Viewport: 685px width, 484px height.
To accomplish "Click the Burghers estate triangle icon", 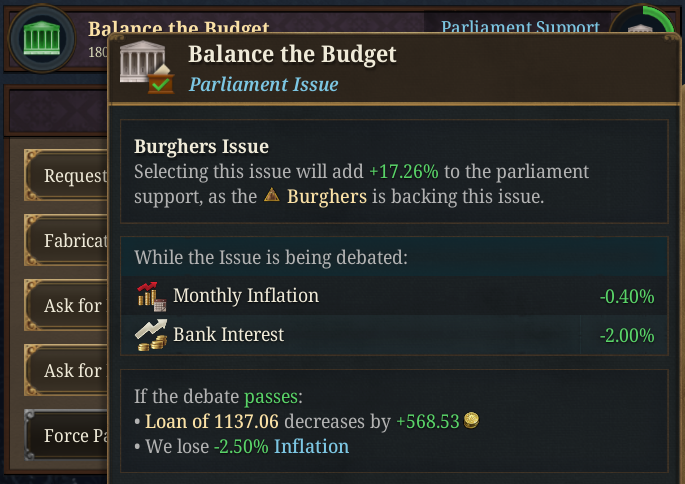I will coord(272,197).
